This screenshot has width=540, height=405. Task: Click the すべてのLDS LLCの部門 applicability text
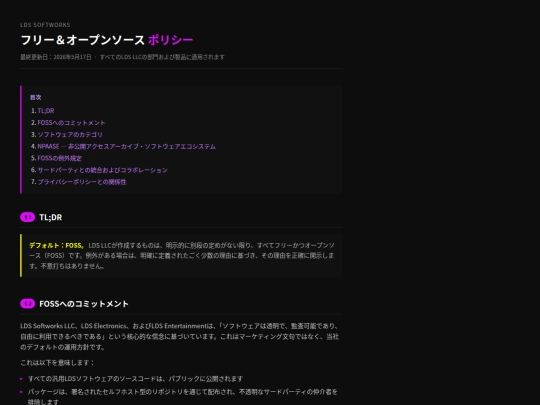tap(162, 57)
